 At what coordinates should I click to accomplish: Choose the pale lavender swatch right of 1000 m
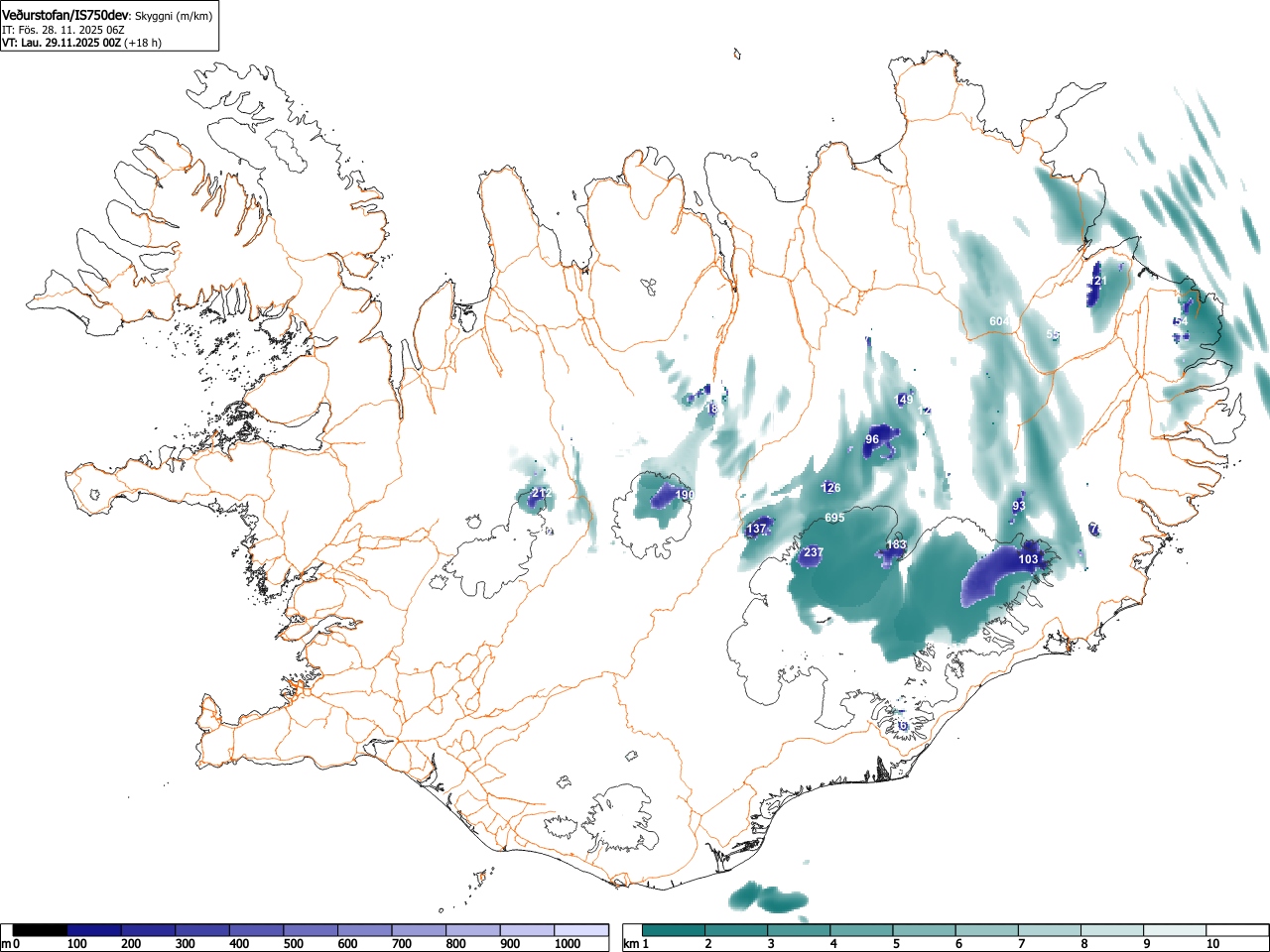[x=581, y=930]
